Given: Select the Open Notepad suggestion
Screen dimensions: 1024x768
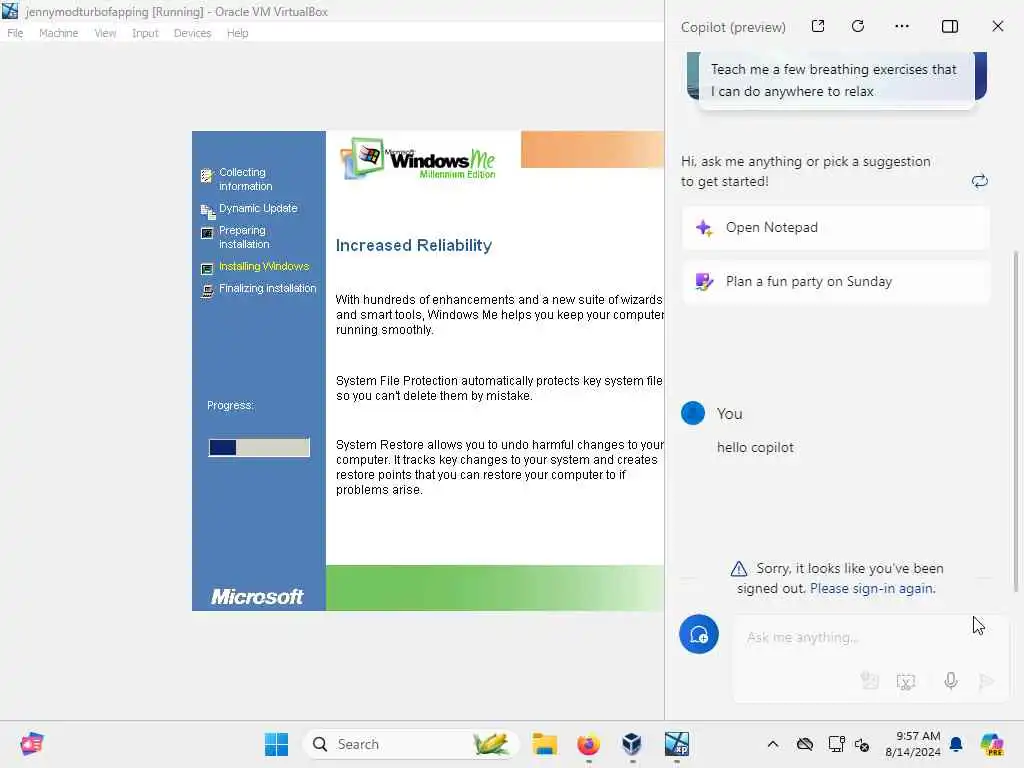Looking at the screenshot, I should [835, 227].
